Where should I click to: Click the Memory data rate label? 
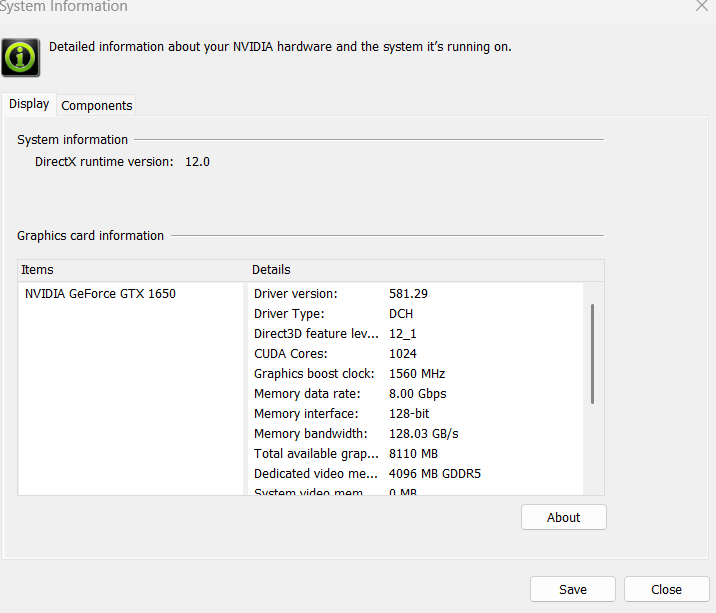307,394
